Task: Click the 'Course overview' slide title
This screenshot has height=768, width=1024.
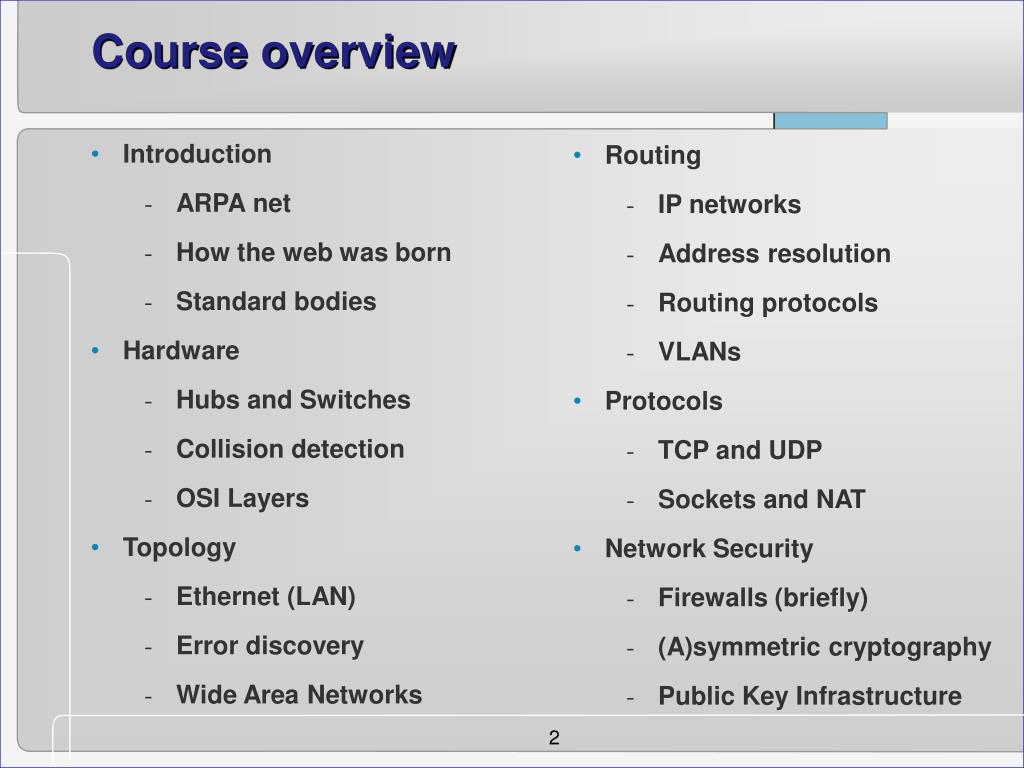Action: click(x=274, y=52)
